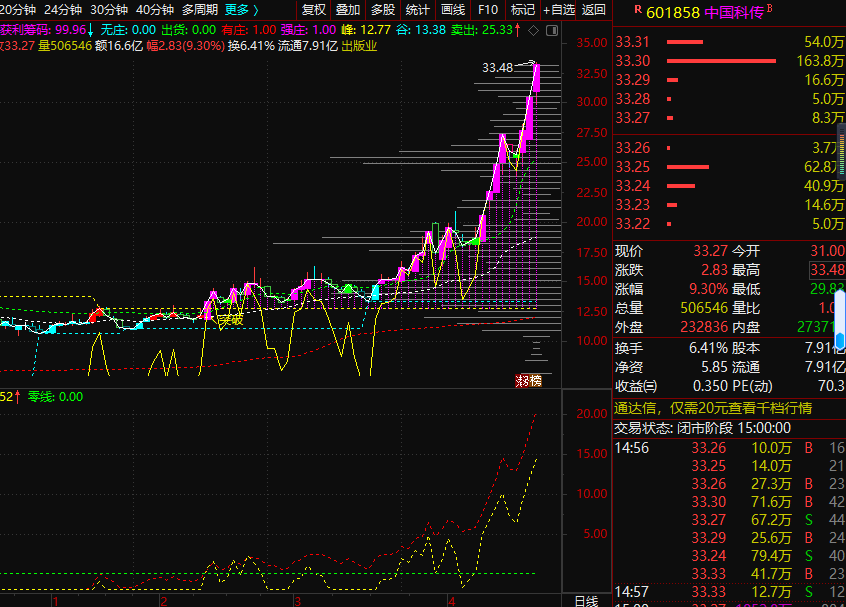
Task: Toggle 多股 multi-stock view
Action: [383, 9]
